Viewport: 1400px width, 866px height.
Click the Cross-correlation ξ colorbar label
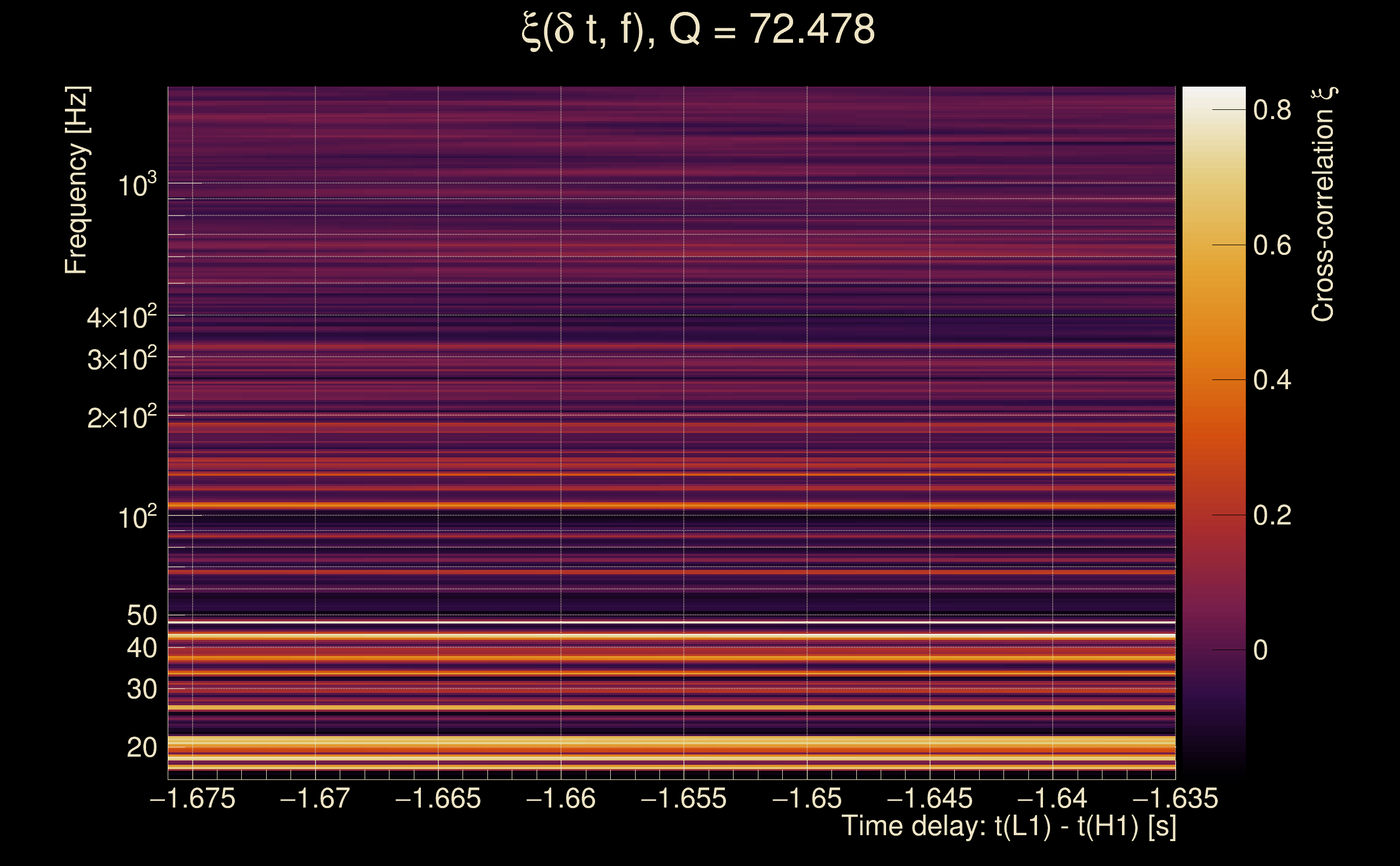point(1323,205)
